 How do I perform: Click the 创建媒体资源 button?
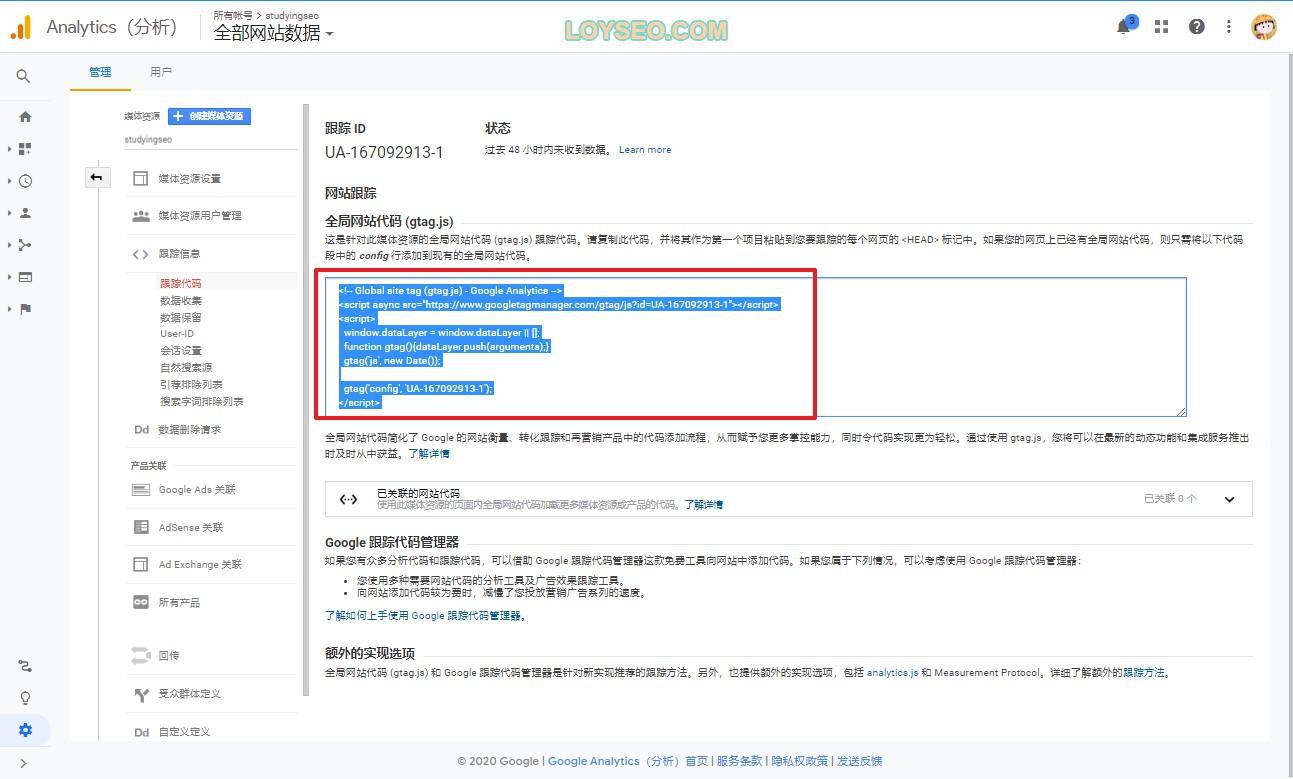209,116
